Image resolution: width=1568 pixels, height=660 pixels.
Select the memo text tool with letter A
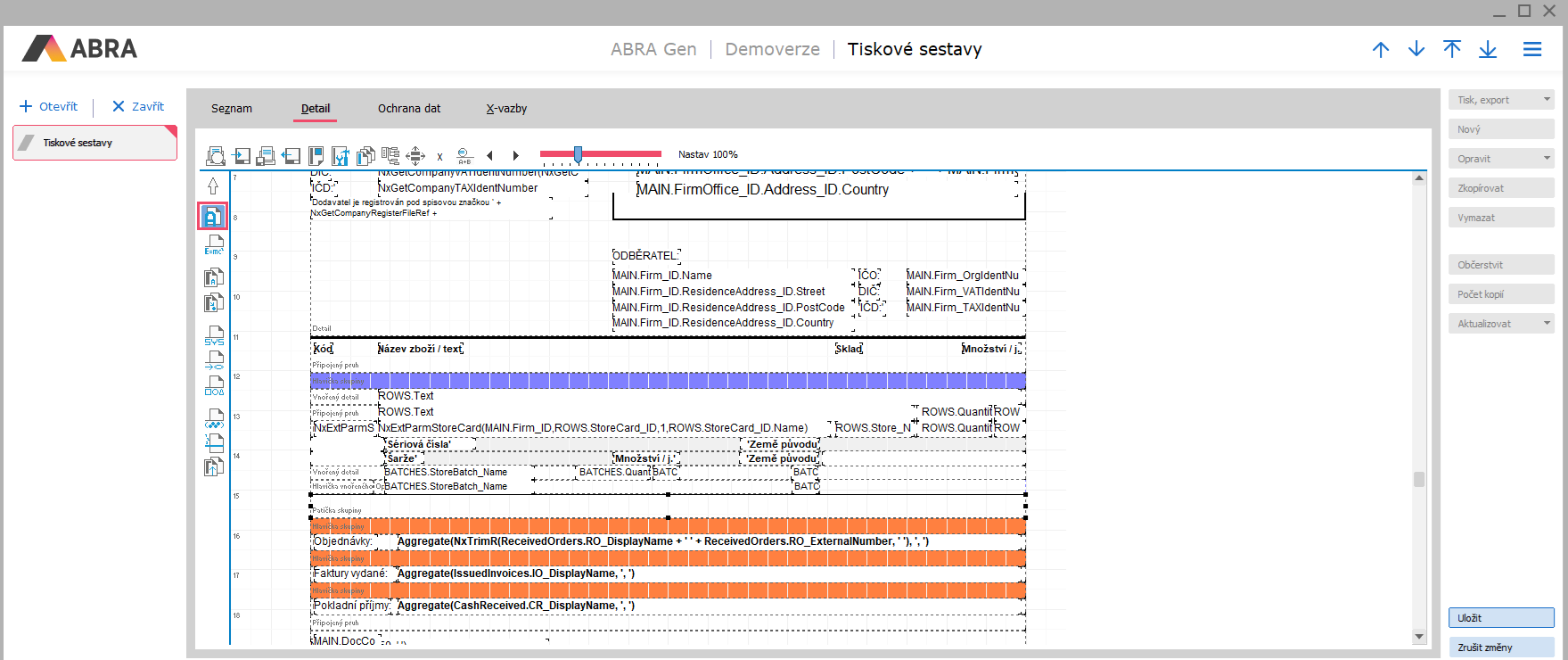214,277
